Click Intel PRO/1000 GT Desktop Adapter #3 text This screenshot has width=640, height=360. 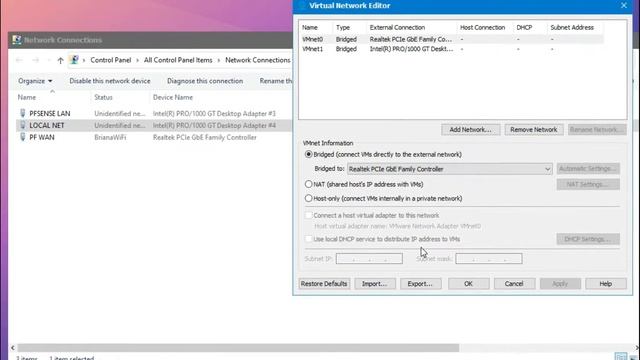point(214,113)
